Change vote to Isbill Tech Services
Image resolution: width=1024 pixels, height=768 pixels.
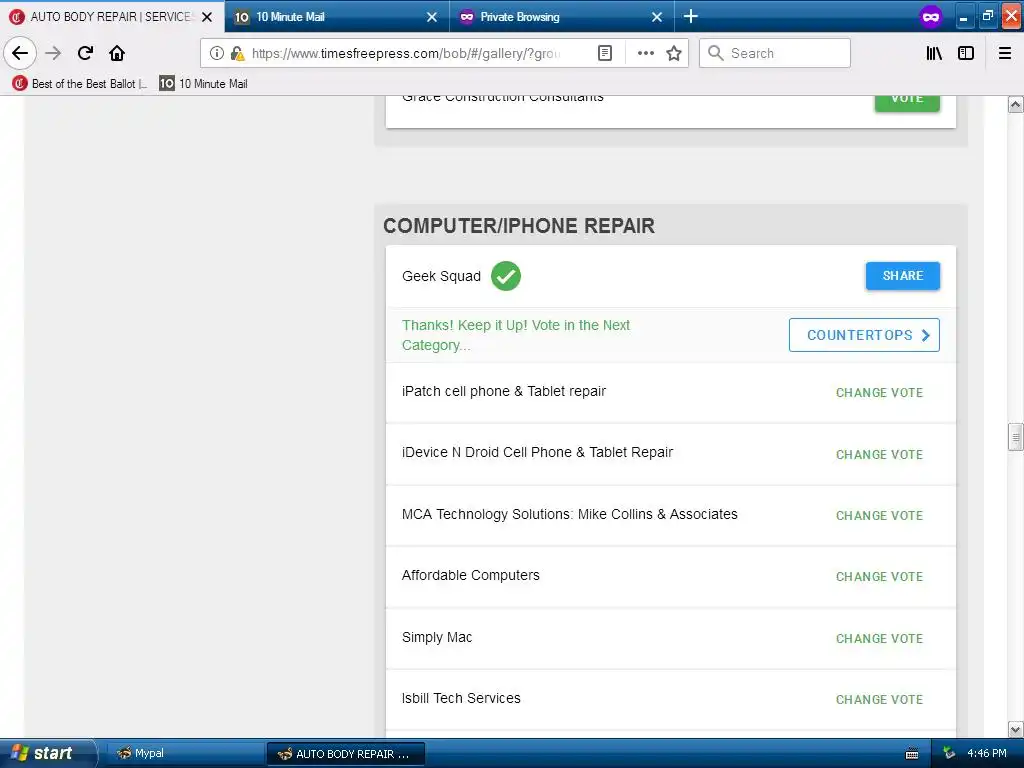click(879, 699)
